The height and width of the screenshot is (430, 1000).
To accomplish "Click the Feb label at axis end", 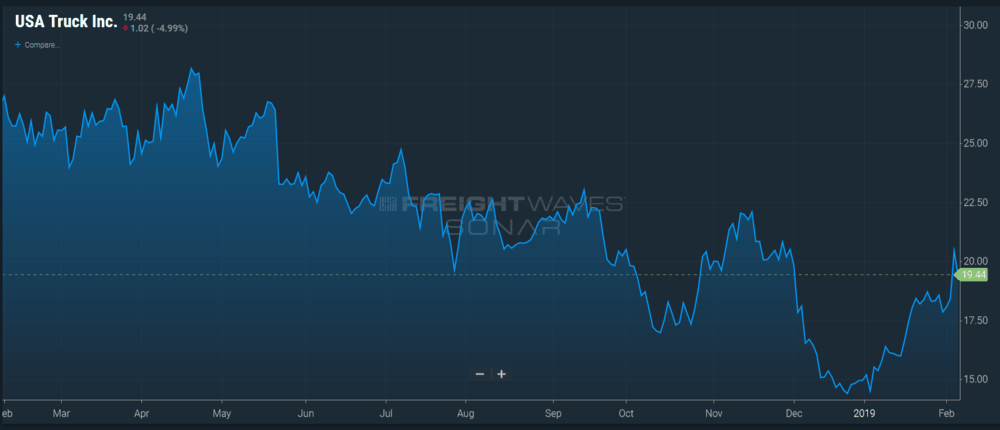I will pyautogui.click(x=946, y=413).
